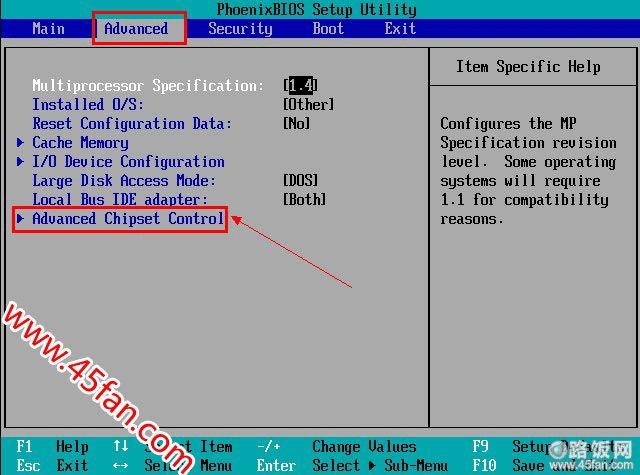Change the Local Bus IDE adapter value Both
640x475 pixels.
pyautogui.click(x=305, y=200)
